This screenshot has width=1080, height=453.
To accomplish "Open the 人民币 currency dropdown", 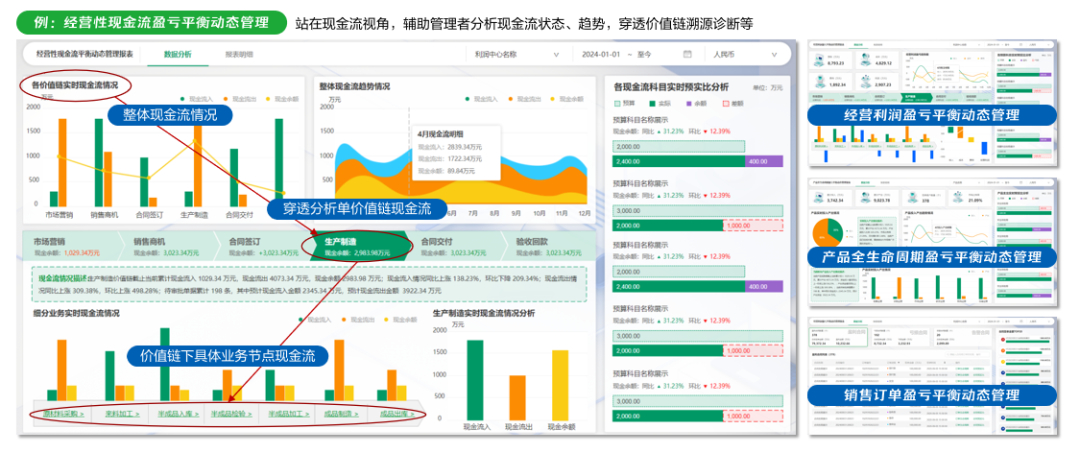I will [x=746, y=54].
